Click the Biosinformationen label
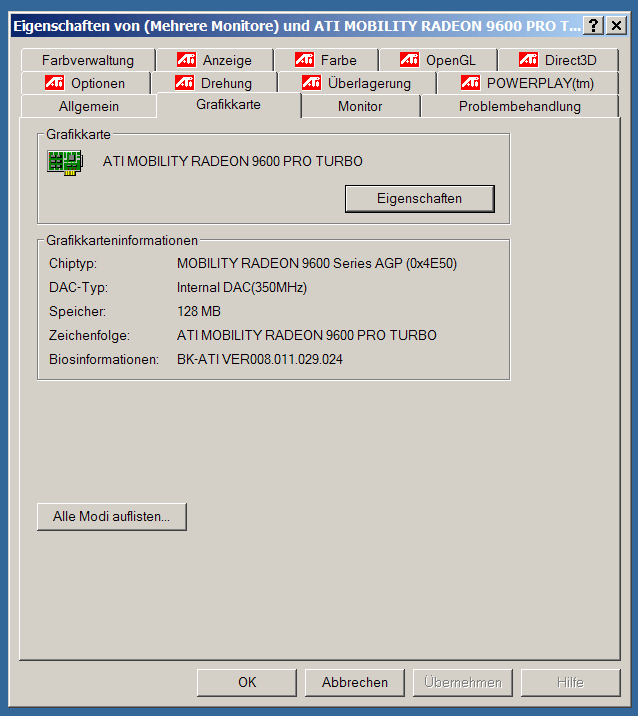The height and width of the screenshot is (716, 638). (104, 359)
